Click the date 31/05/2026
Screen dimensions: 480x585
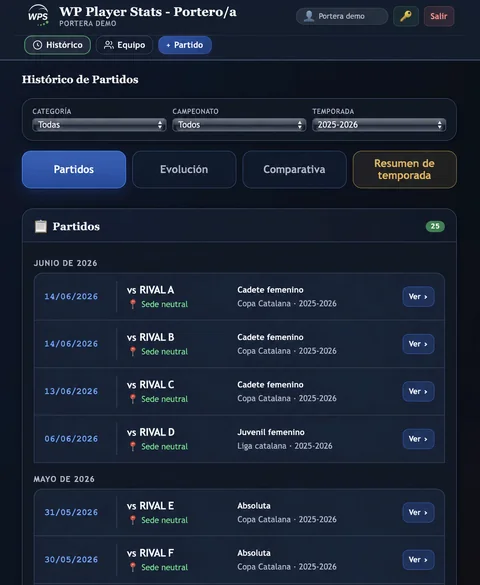71,512
